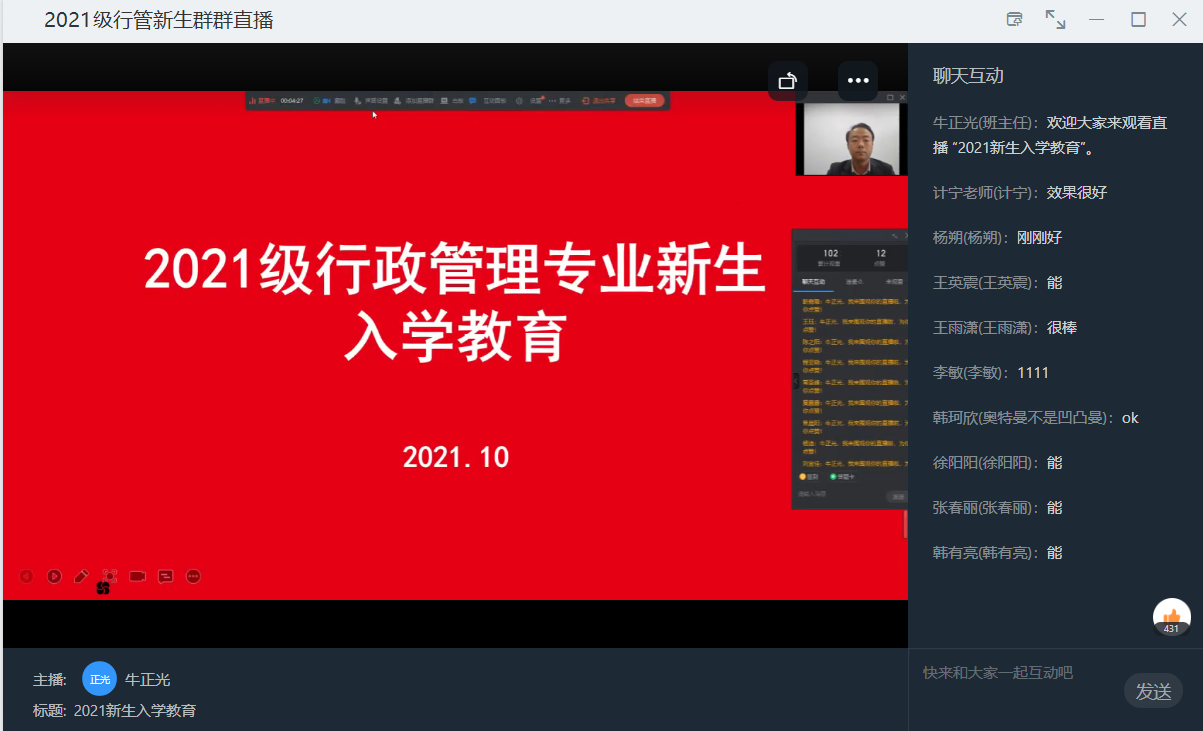Viewport: 1203px width, 731px height.
Task: Click the presenter webcam thumbnail
Action: coord(850,140)
